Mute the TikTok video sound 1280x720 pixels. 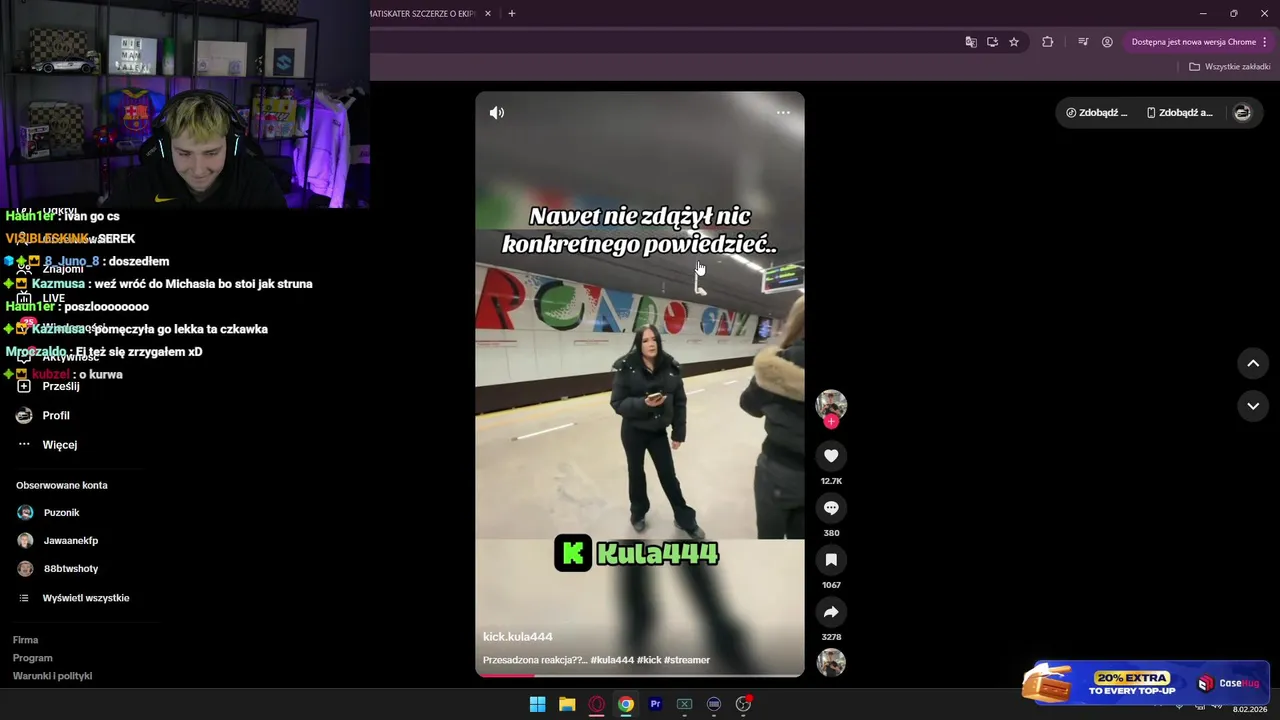(497, 113)
